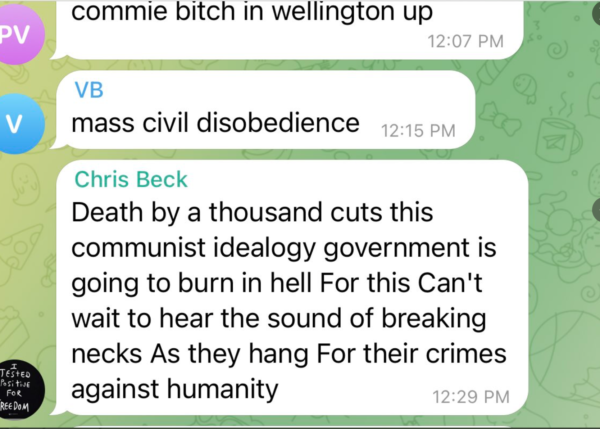This screenshot has height=429, width=600.
Task: Tap the ghost doodle on chat wallpaper
Action: 25,183
